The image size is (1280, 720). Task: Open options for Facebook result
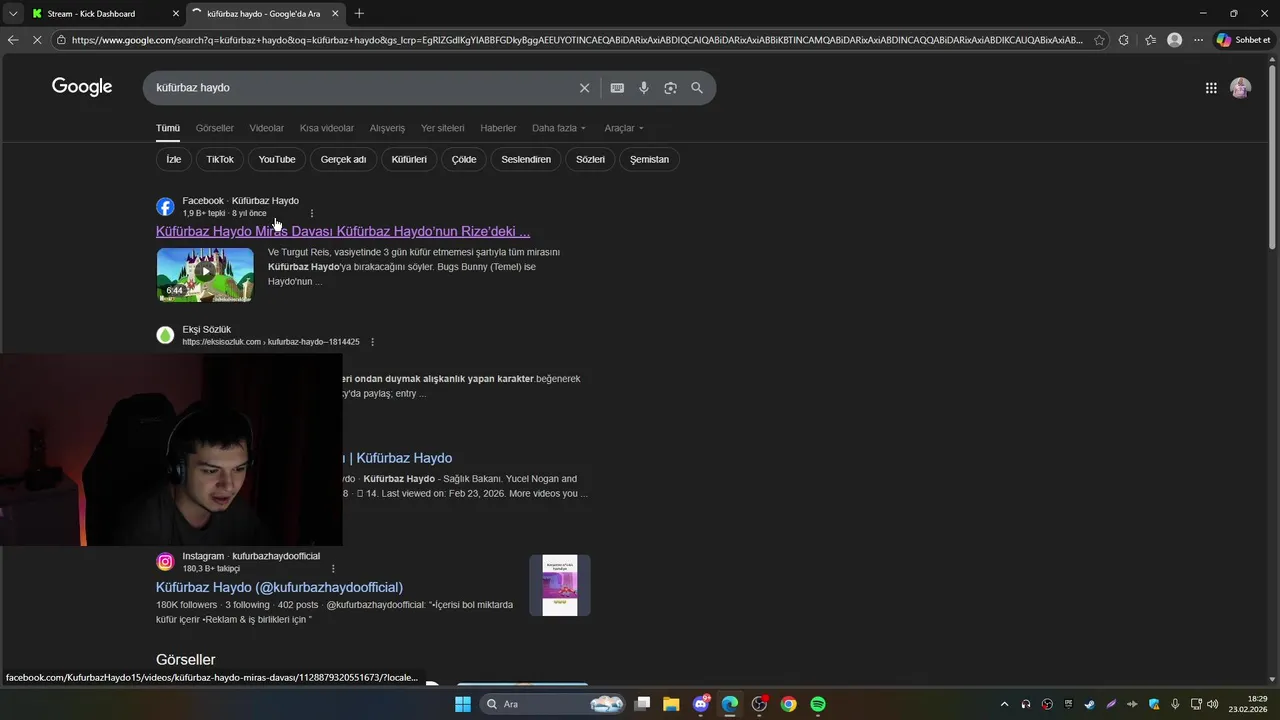(x=312, y=213)
